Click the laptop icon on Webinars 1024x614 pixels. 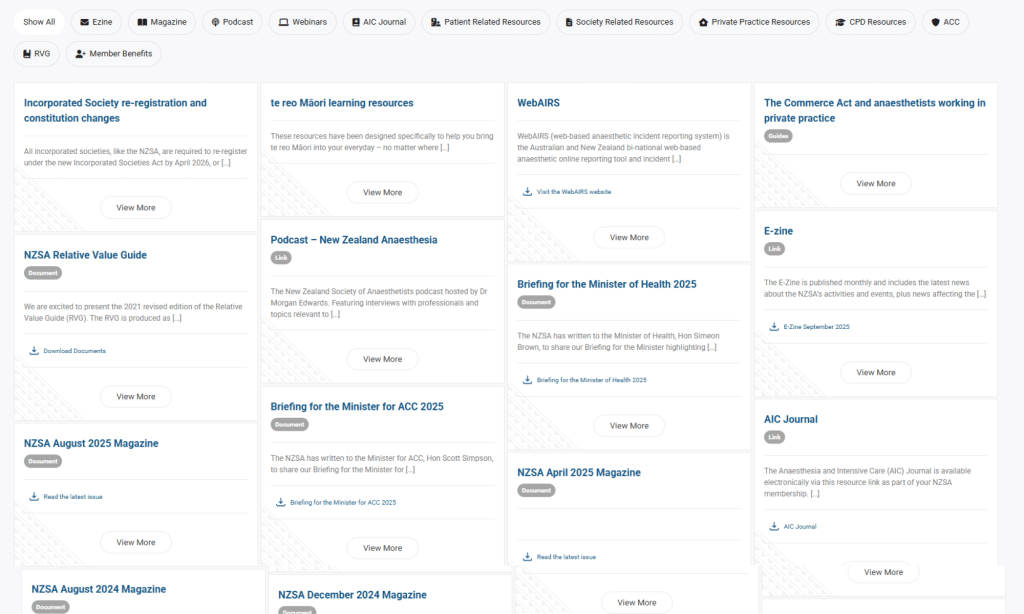pos(283,22)
